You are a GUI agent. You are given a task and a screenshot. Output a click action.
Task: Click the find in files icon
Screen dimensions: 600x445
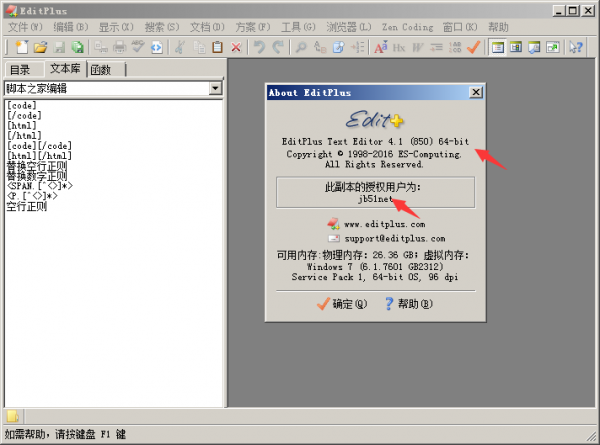pos(339,47)
